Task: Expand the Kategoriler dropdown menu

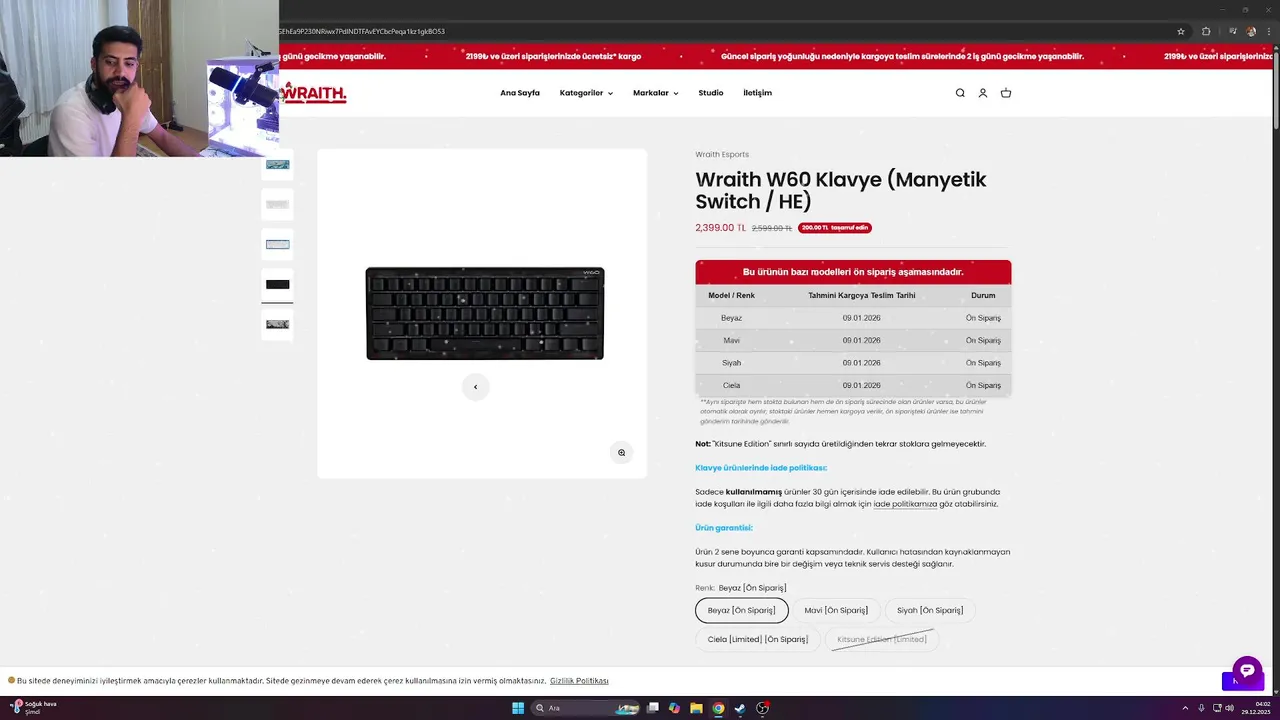Action: coord(586,93)
